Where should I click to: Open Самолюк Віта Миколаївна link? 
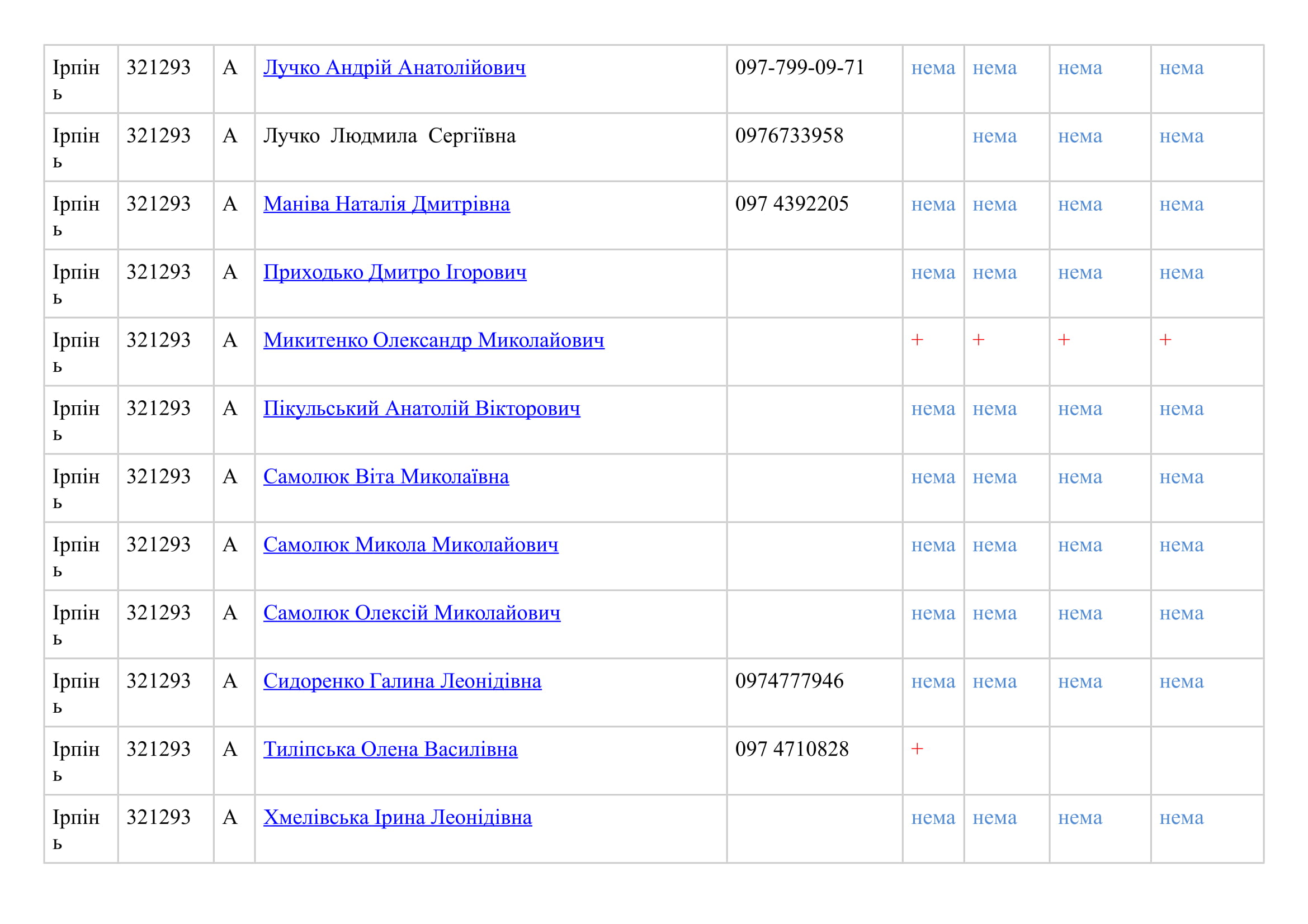(x=386, y=477)
